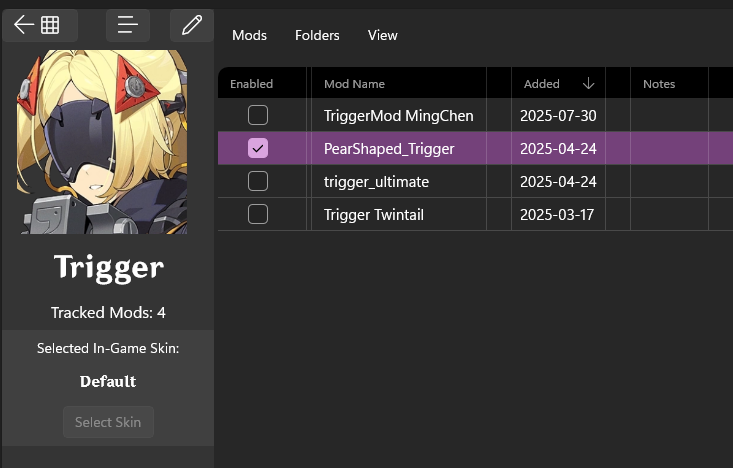This screenshot has width=733, height=468.
Task: Click the Tracked Mods: 4 label
Action: coord(108,312)
